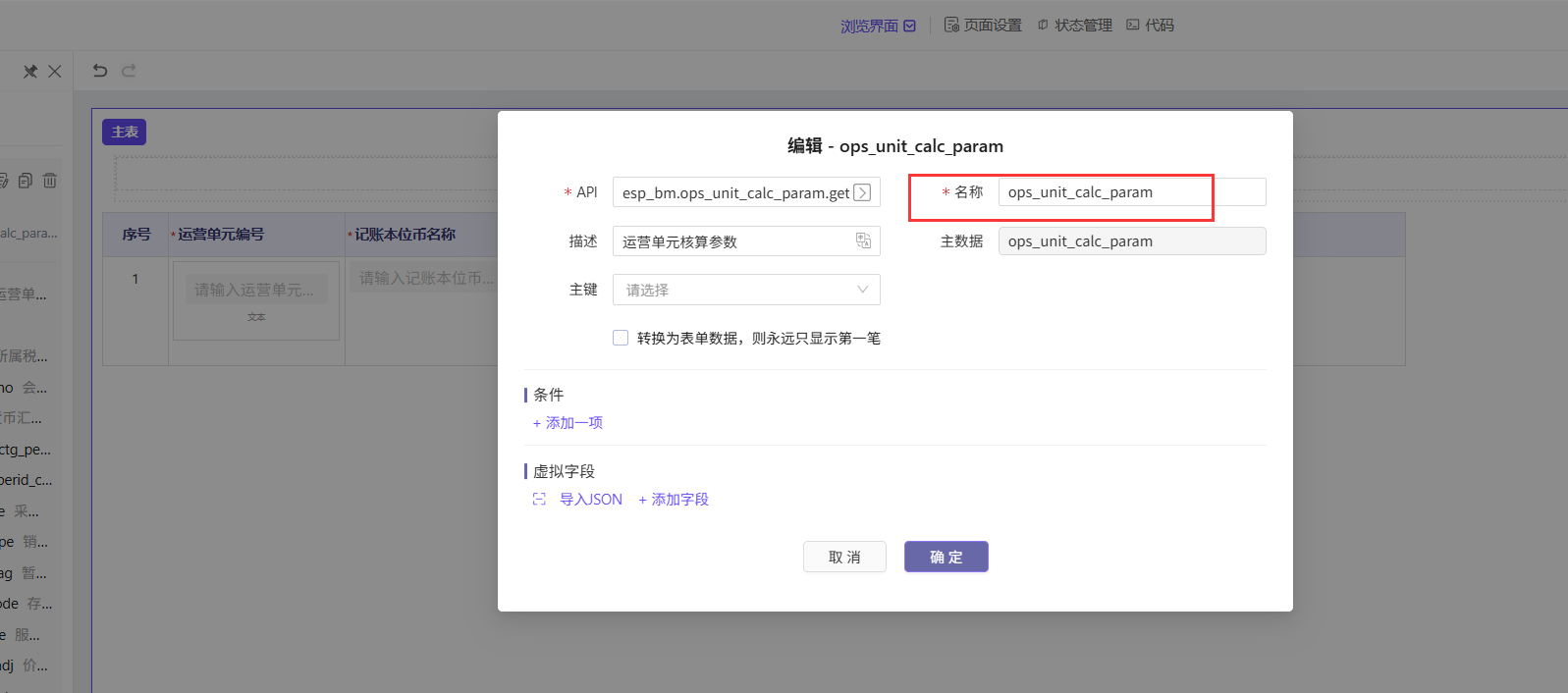
Task: Click the page settings icon 页面设置
Action: 951,25
